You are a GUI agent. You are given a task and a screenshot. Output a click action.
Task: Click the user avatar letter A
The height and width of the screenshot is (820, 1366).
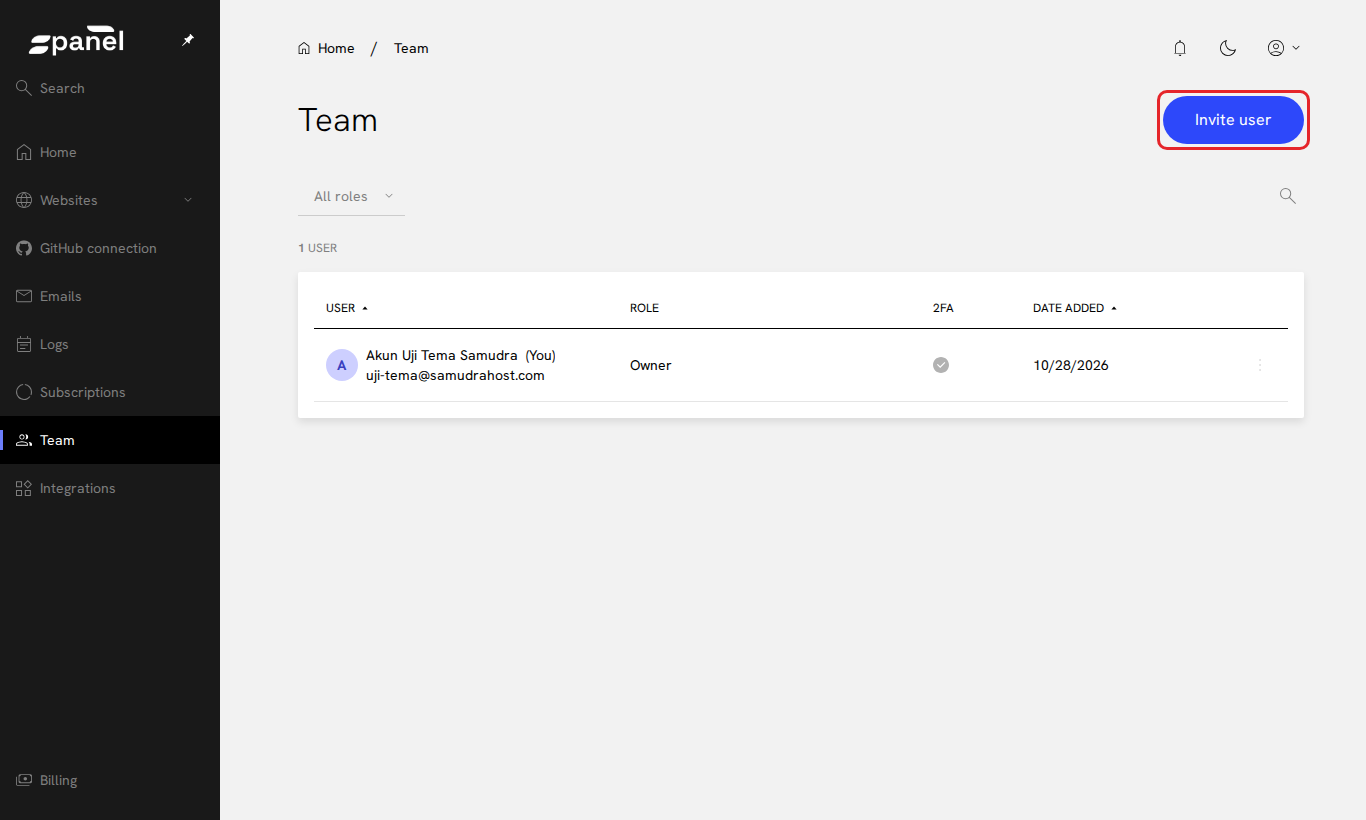[x=342, y=365]
